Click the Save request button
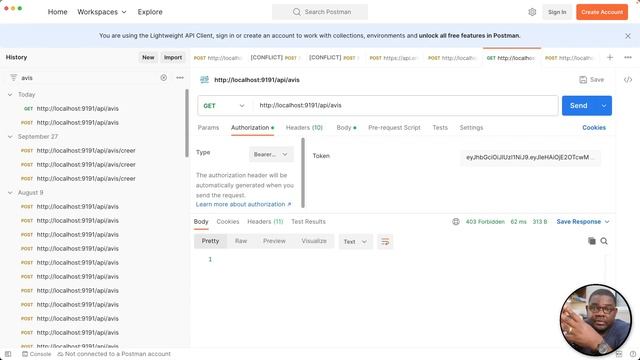This screenshot has width=640, height=360. (591, 80)
